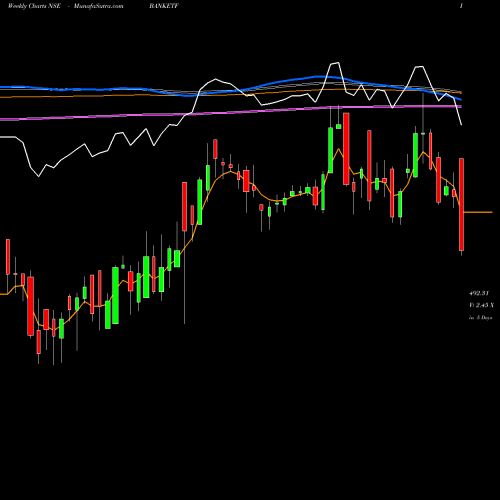Click the MunafaSutra.com label
The height and width of the screenshot is (500, 500).
pyautogui.click(x=98, y=6)
